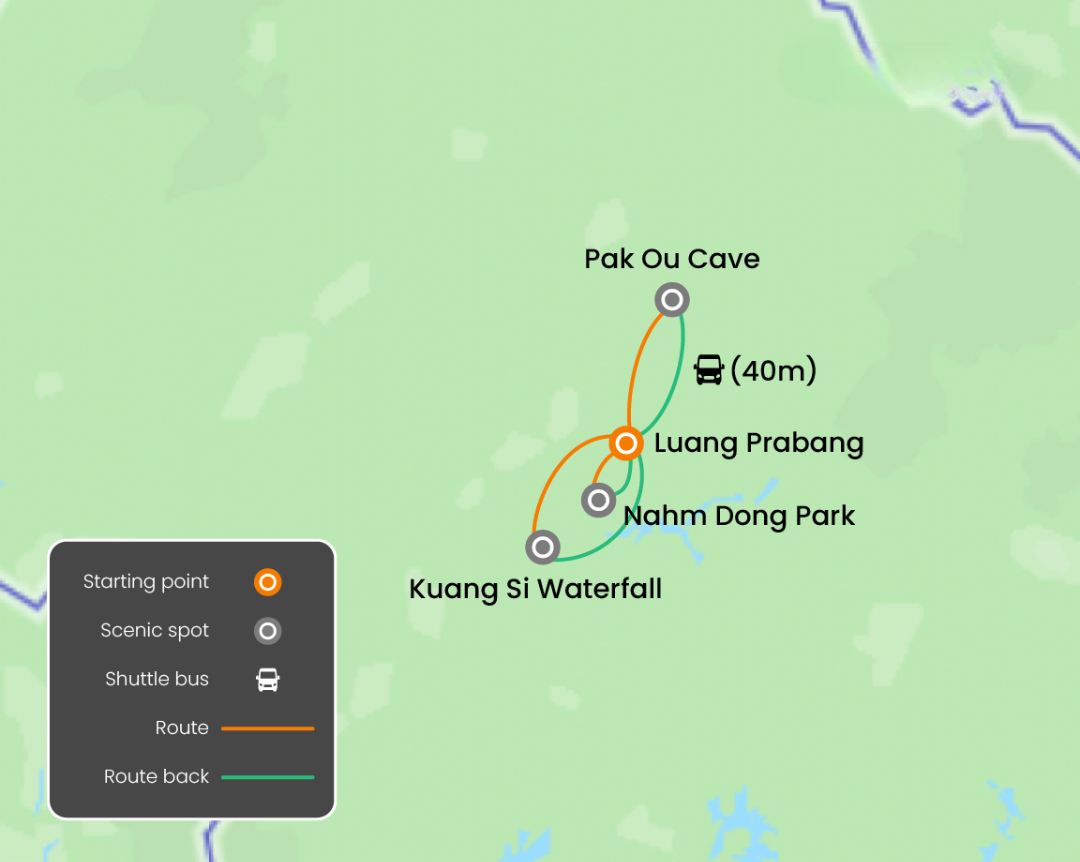Click the Scenic spot legend icon
Image resolution: width=1080 pixels, height=862 pixels.
[267, 631]
